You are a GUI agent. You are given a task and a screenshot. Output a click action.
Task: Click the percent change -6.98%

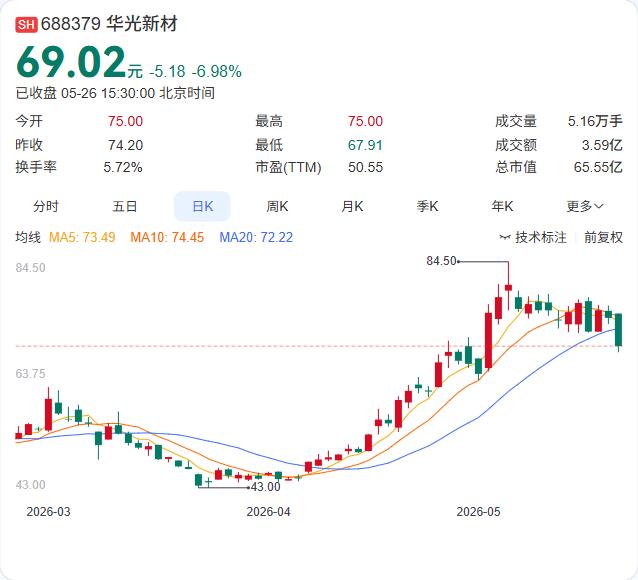tap(217, 72)
